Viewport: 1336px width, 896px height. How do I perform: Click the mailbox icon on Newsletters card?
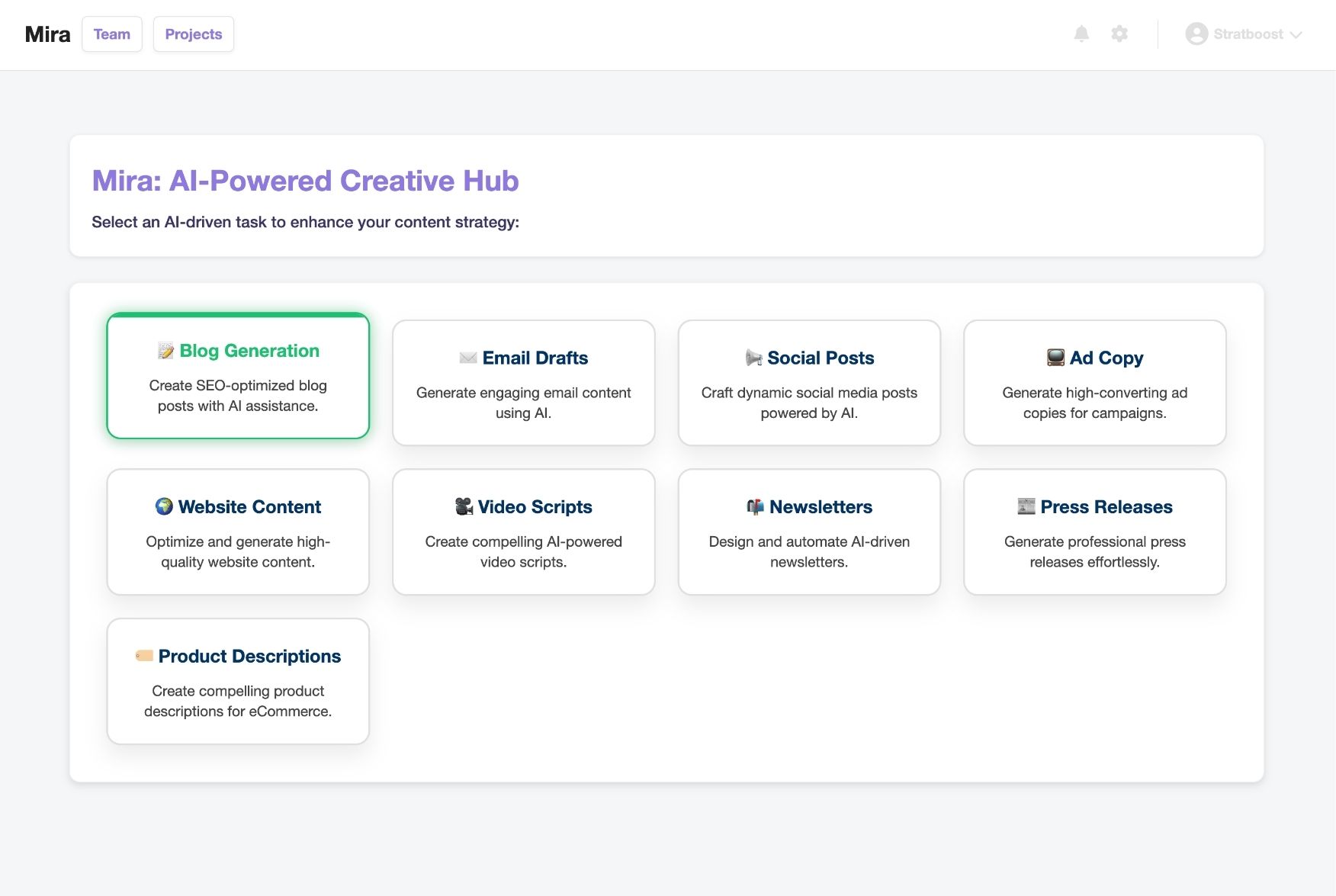755,506
